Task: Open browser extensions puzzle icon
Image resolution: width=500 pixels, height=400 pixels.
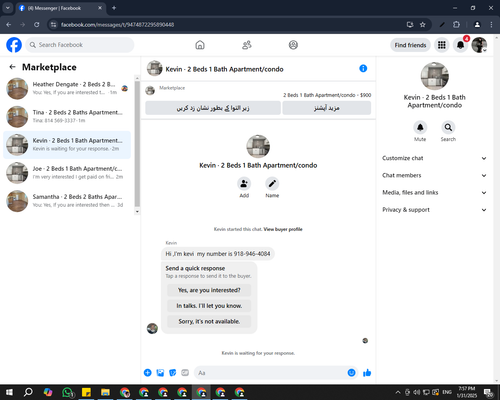Action: (456, 25)
